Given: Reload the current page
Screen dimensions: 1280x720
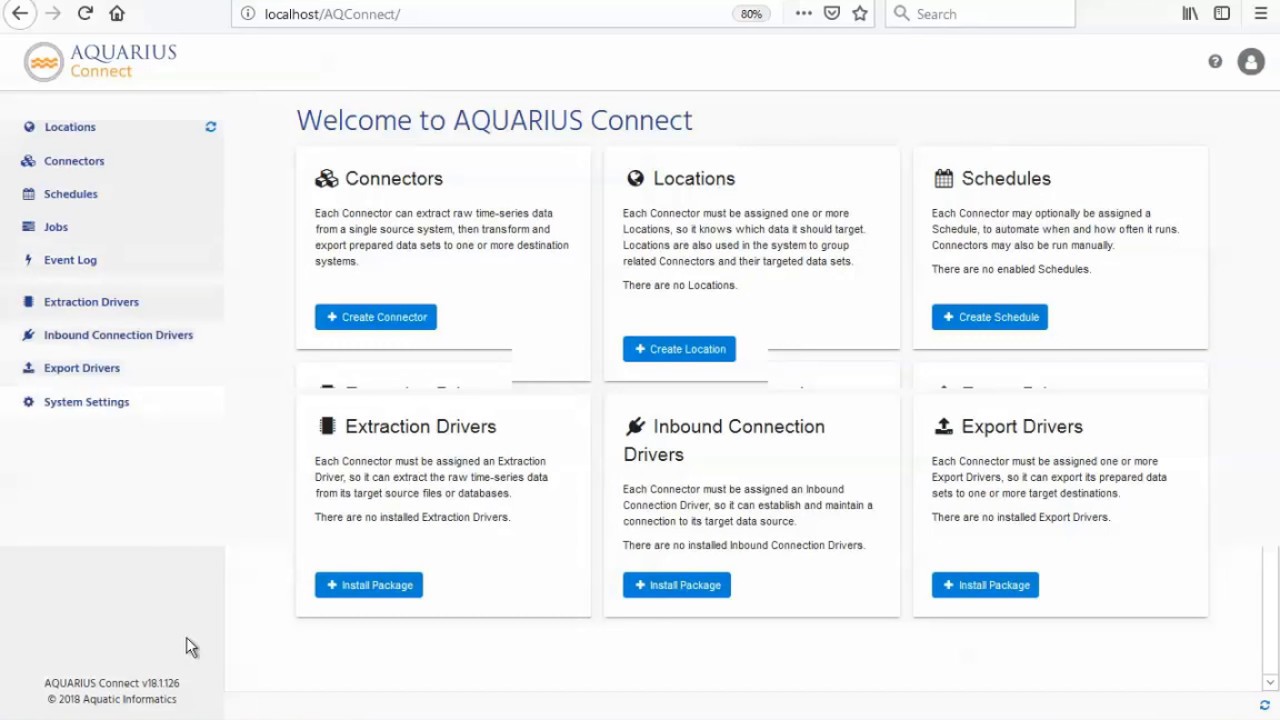Looking at the screenshot, I should click(x=85, y=14).
